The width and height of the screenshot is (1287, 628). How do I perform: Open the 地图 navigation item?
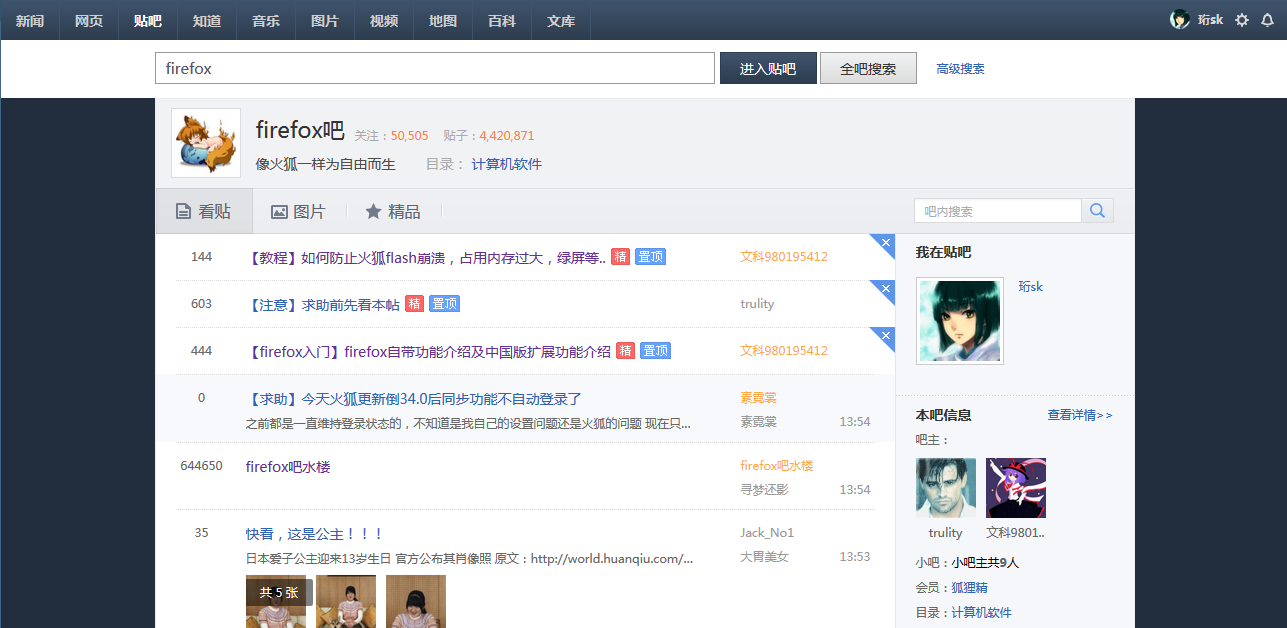click(x=443, y=20)
